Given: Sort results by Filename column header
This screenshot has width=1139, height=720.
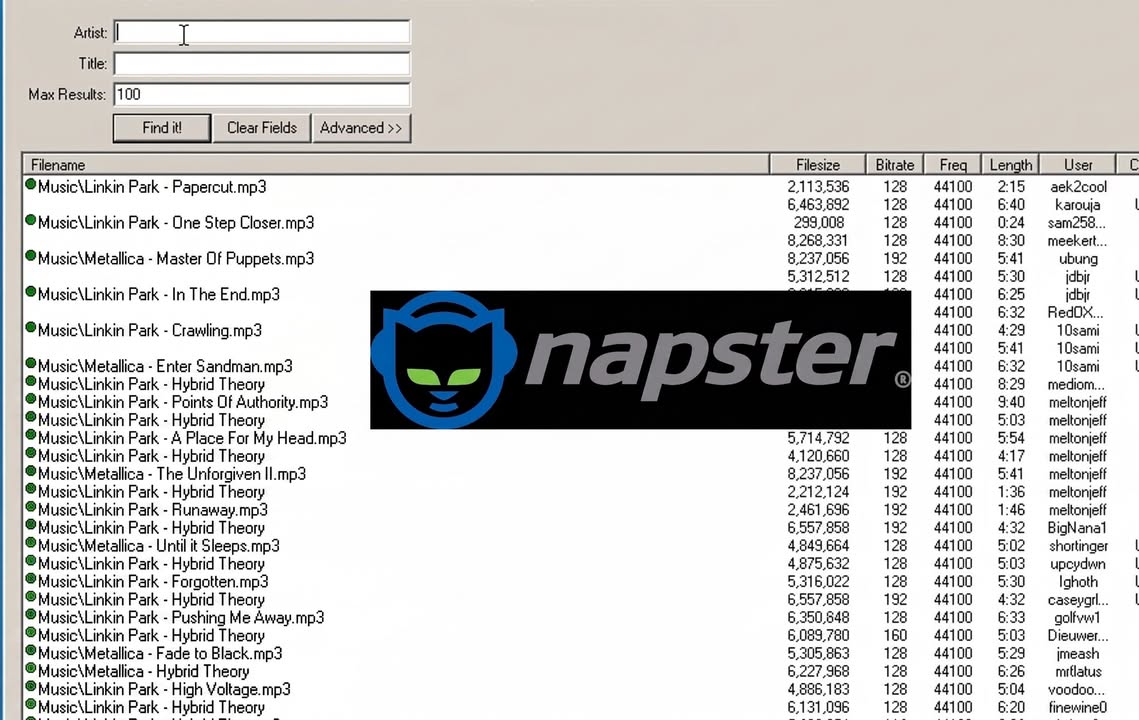Looking at the screenshot, I should tap(396, 165).
